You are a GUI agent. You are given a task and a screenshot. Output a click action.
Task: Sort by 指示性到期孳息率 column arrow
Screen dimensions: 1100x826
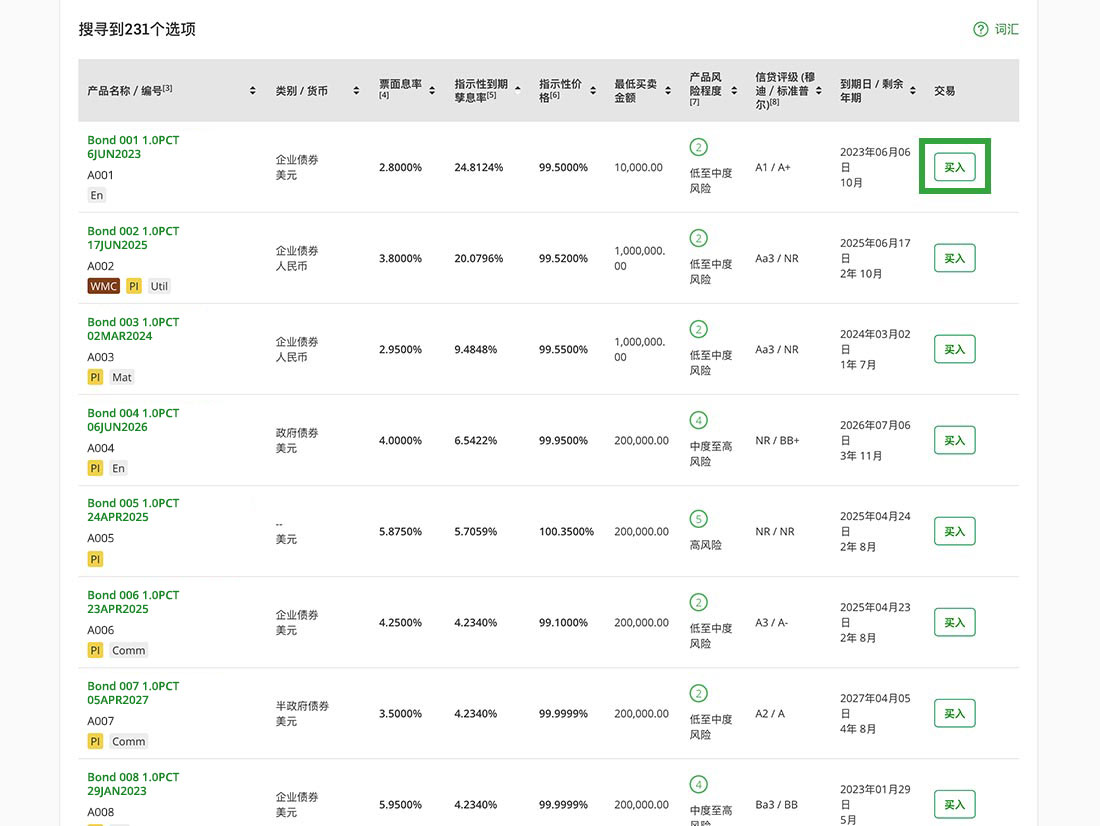518,89
